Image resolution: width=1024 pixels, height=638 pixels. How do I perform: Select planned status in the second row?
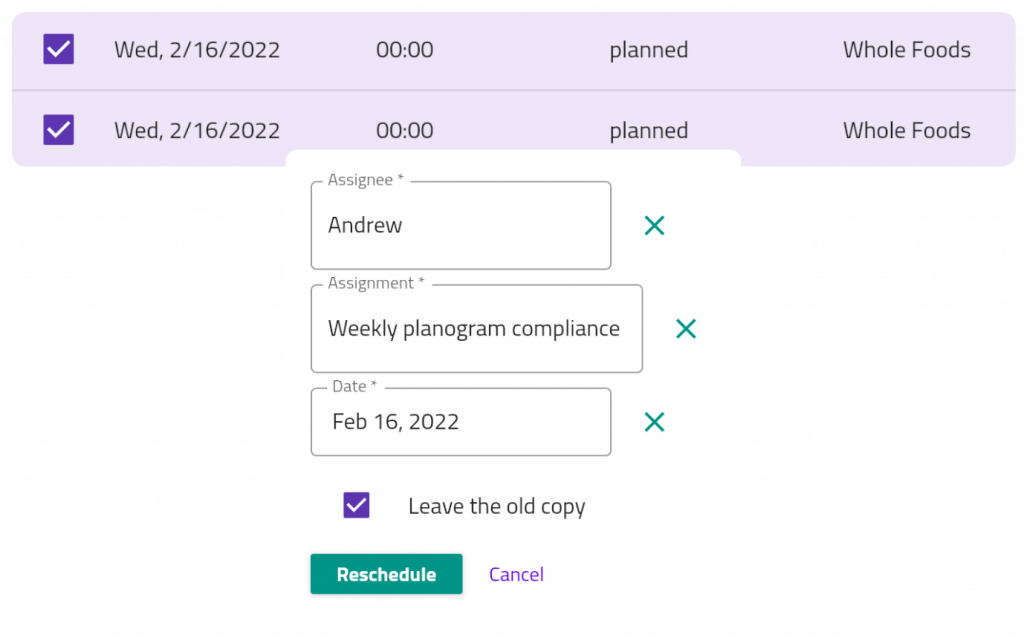[x=648, y=130]
